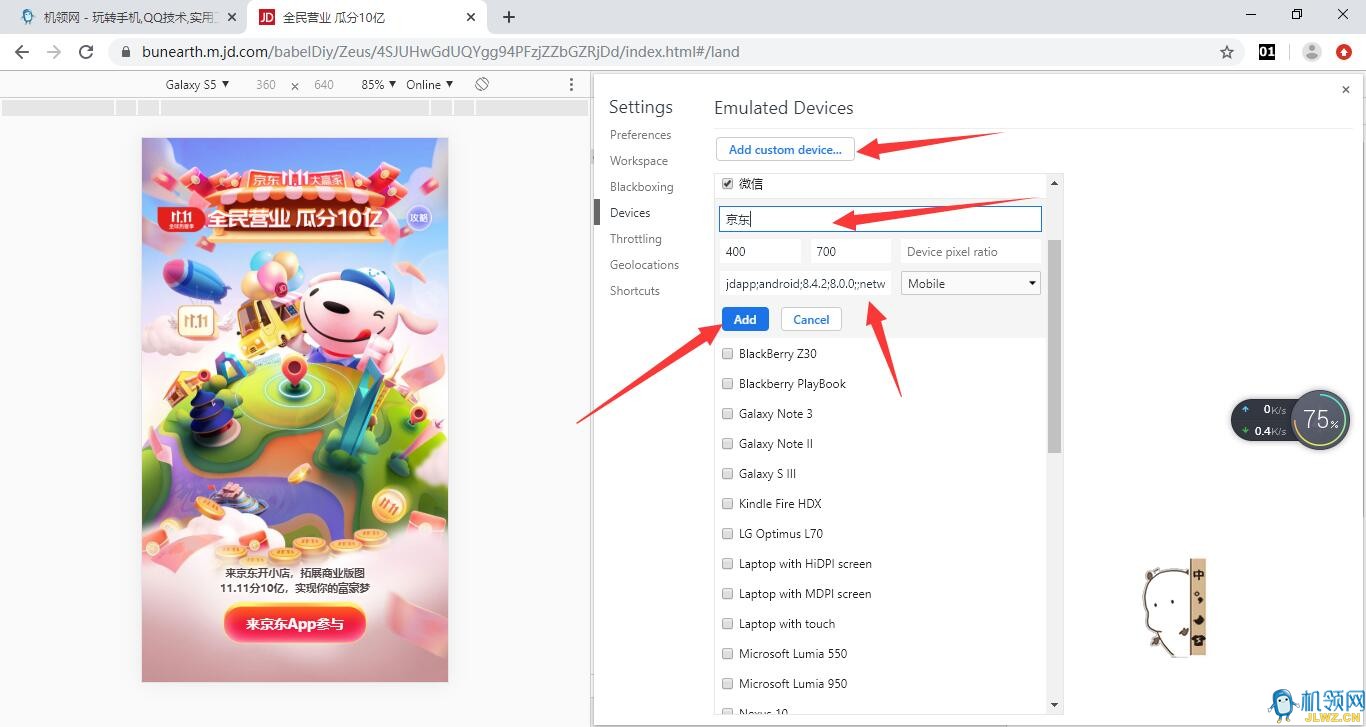Image resolution: width=1366 pixels, height=727 pixels.
Task: Click device list scroll down arrow
Action: [x=1054, y=704]
